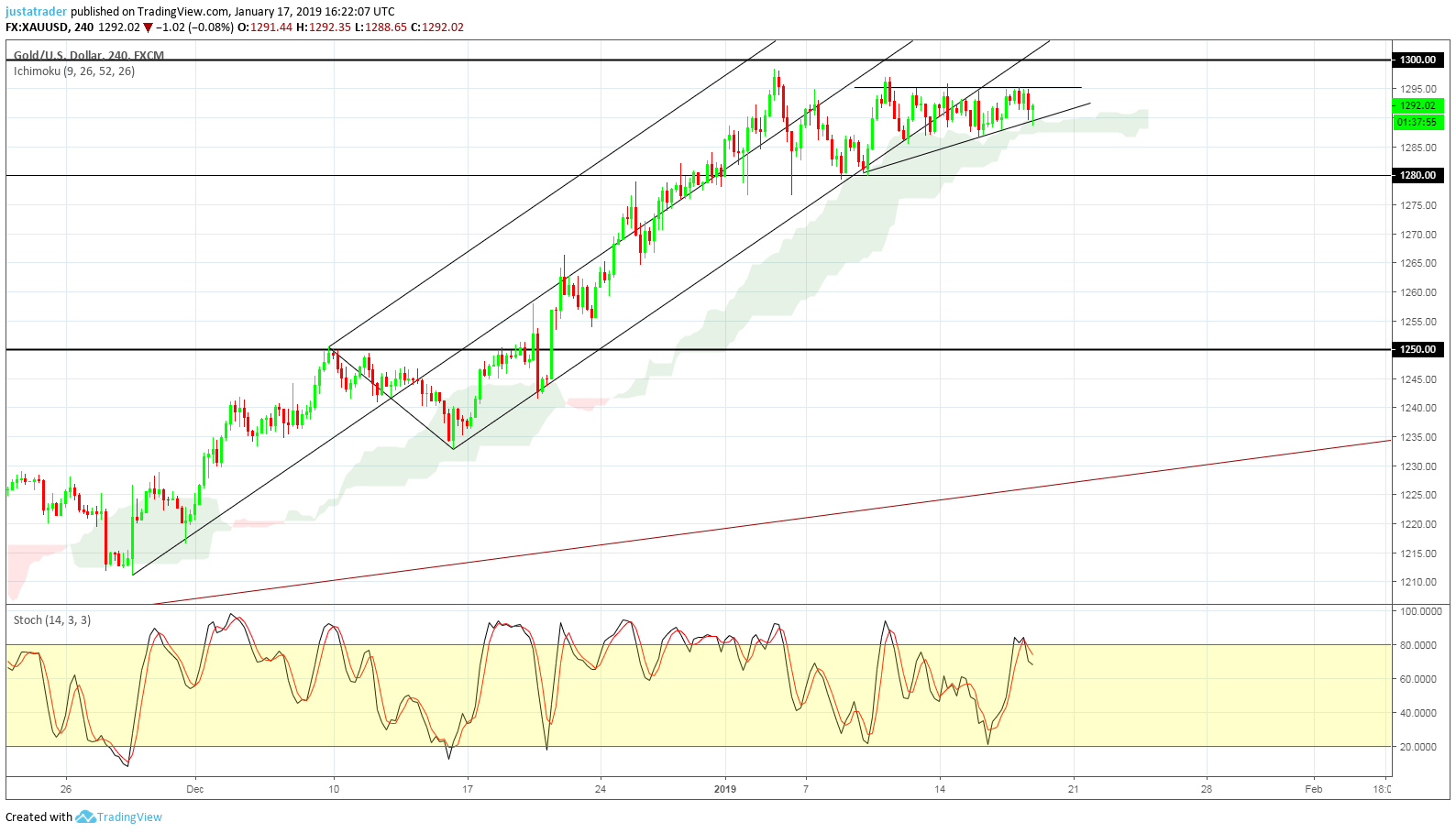Click the high price value H:1292.35
The width and height of the screenshot is (1456, 833).
[324, 27]
